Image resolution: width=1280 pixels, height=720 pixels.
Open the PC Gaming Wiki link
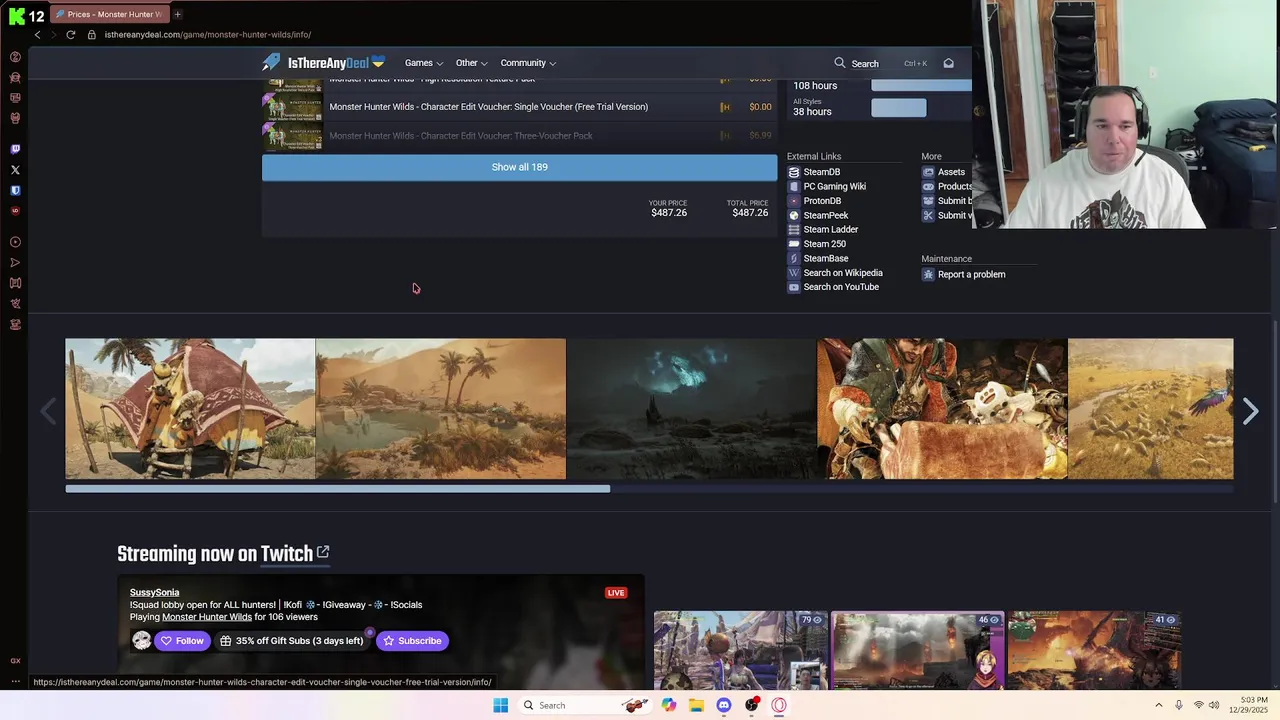827,186
